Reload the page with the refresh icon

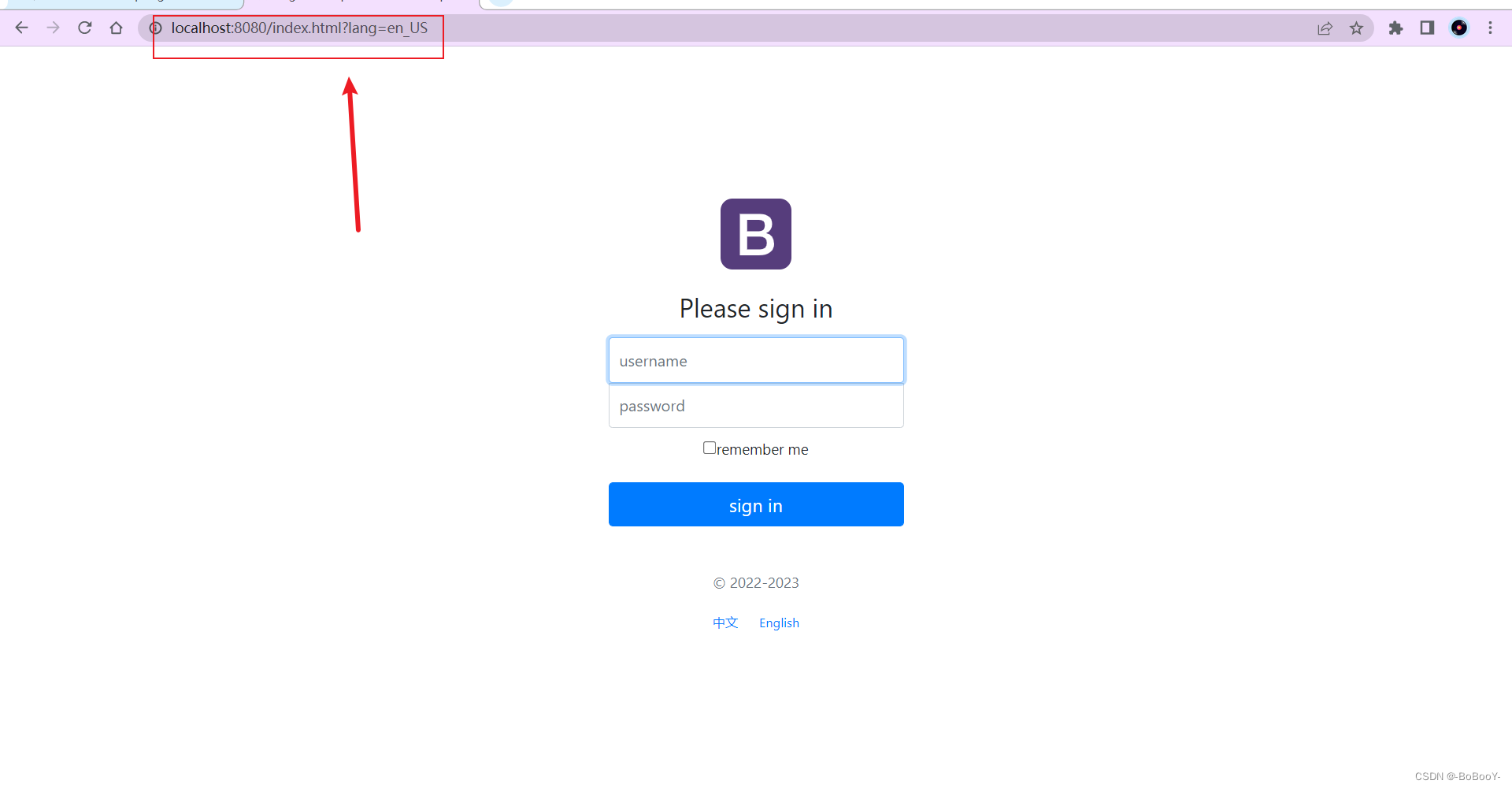click(85, 28)
